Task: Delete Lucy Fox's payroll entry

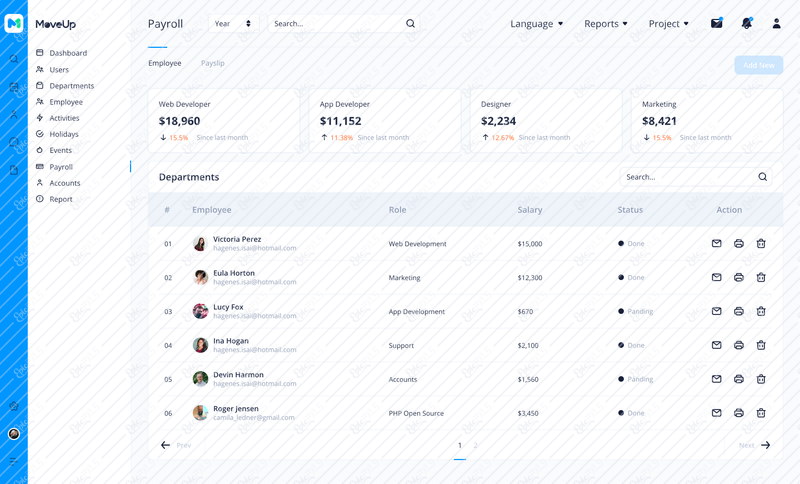Action: tap(761, 311)
